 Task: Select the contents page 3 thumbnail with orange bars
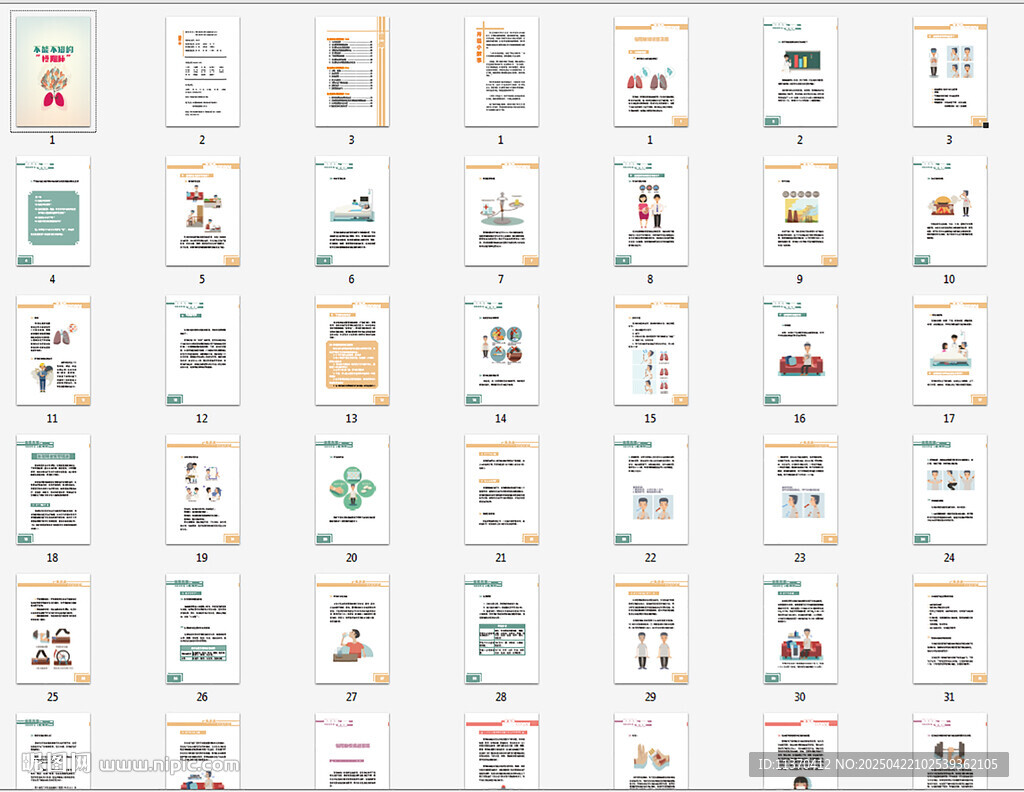(x=352, y=71)
